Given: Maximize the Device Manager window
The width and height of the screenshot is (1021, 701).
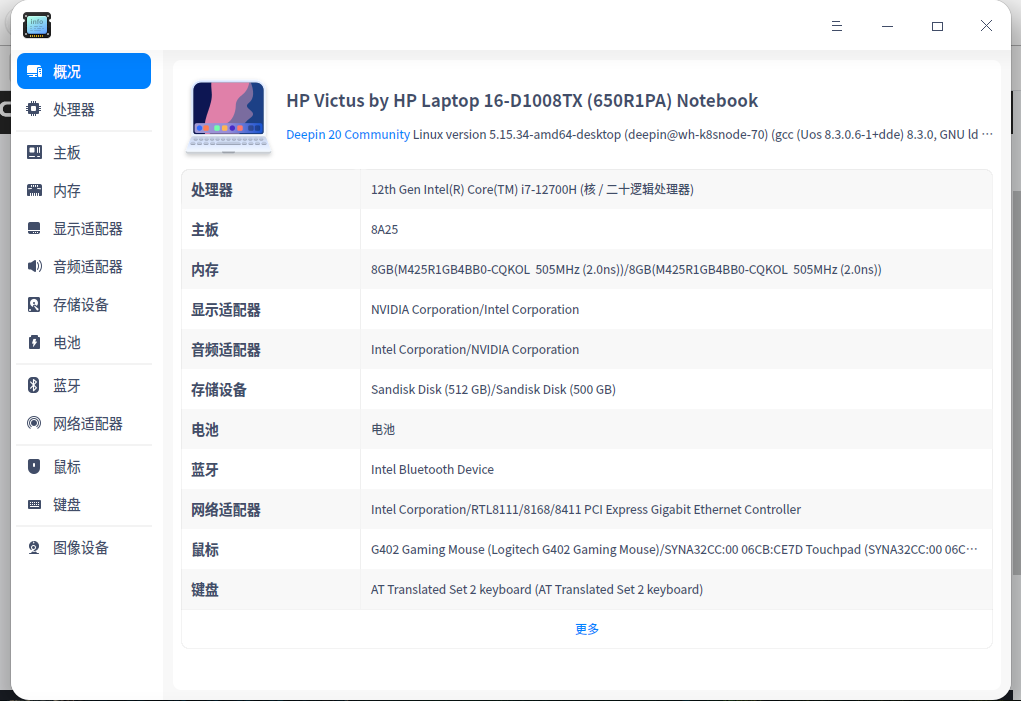Looking at the screenshot, I should pyautogui.click(x=937, y=26).
